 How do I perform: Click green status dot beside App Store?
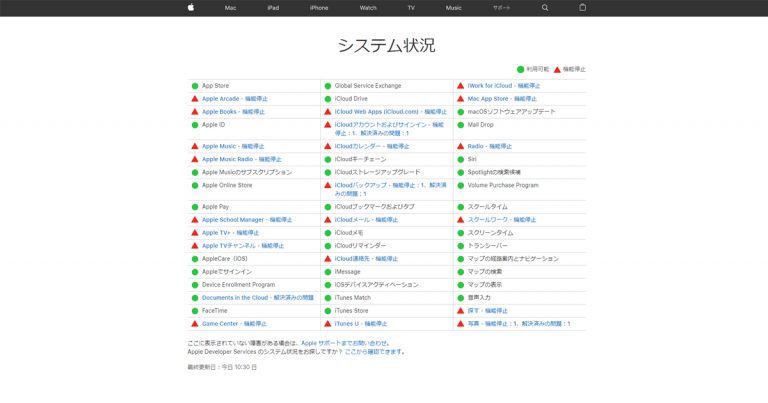195,86
